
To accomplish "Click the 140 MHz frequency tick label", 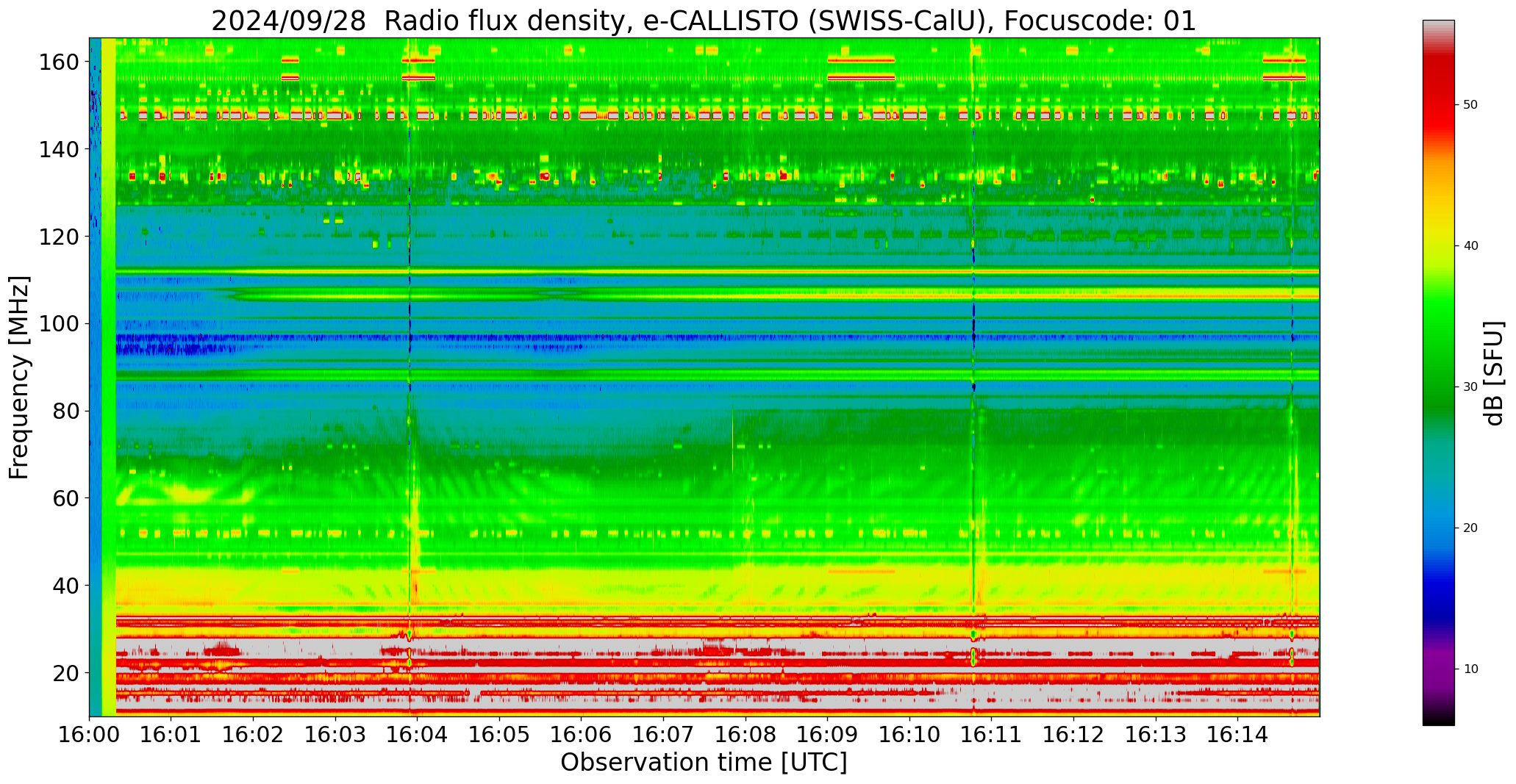I will 59,149.
